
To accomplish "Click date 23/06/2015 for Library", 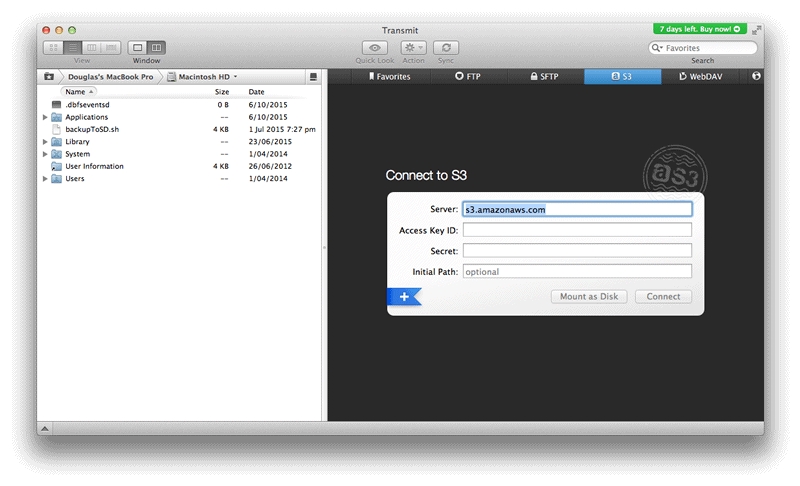I will pos(270,142).
